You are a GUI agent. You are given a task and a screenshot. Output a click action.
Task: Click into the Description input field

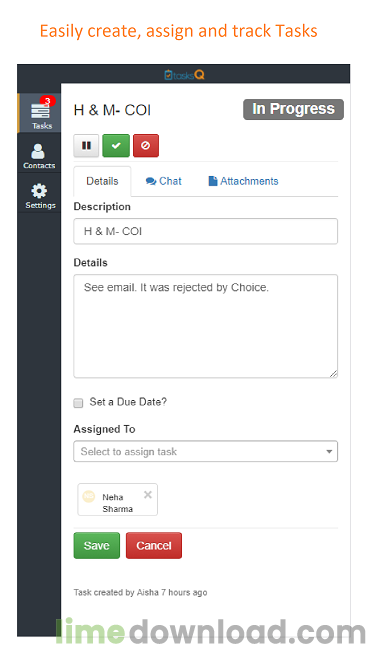pyautogui.click(x=206, y=231)
